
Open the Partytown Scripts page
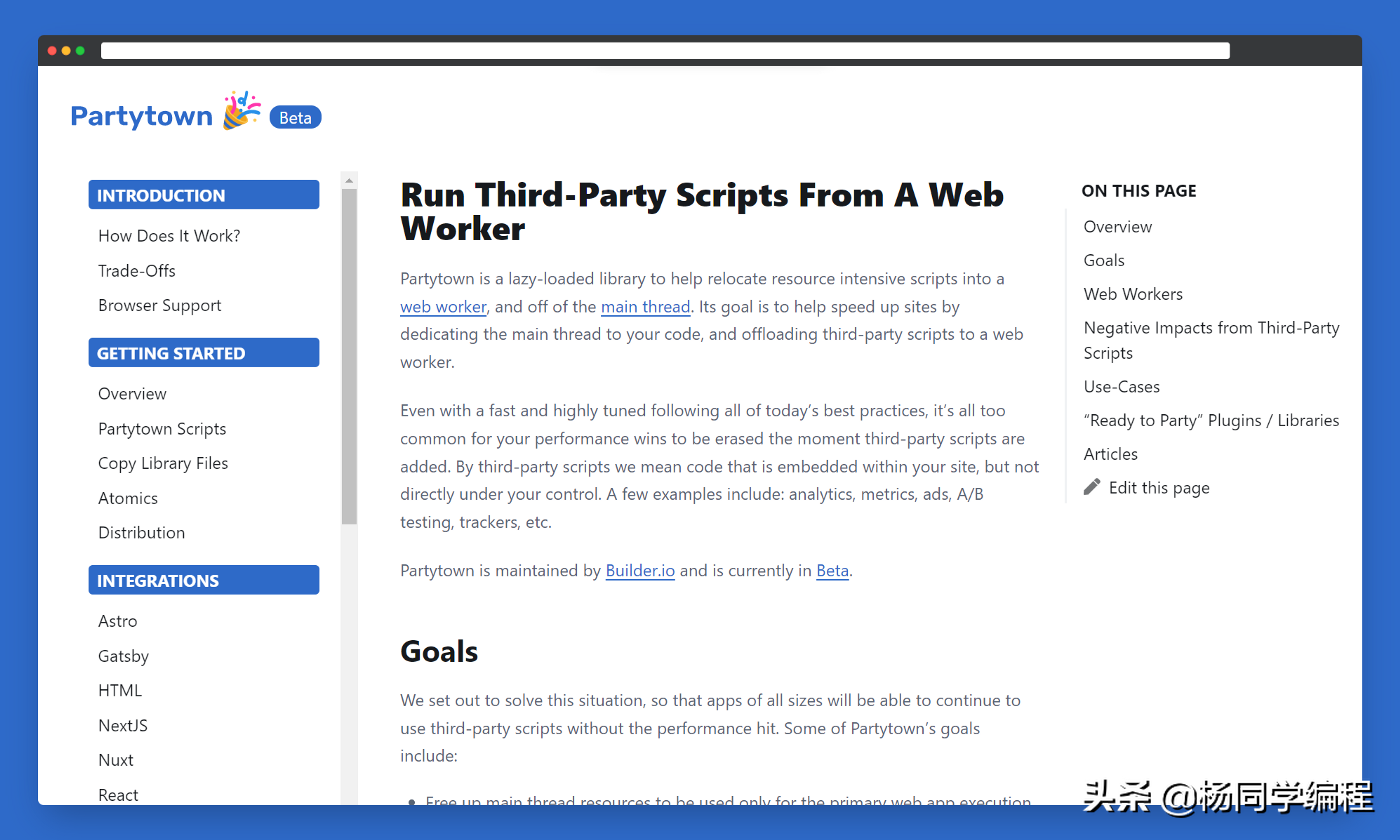(162, 429)
